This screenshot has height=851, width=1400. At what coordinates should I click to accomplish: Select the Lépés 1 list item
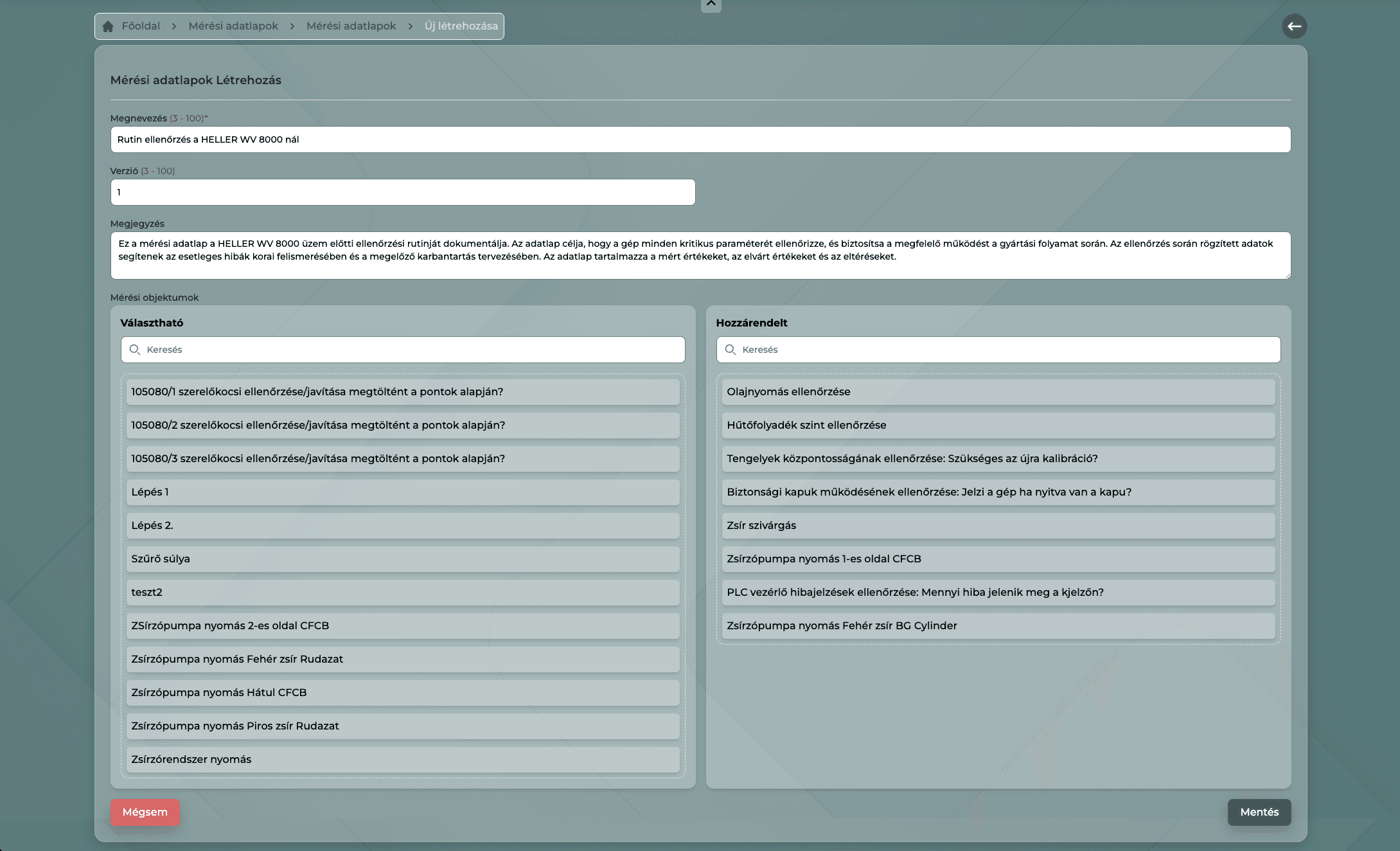(x=403, y=492)
